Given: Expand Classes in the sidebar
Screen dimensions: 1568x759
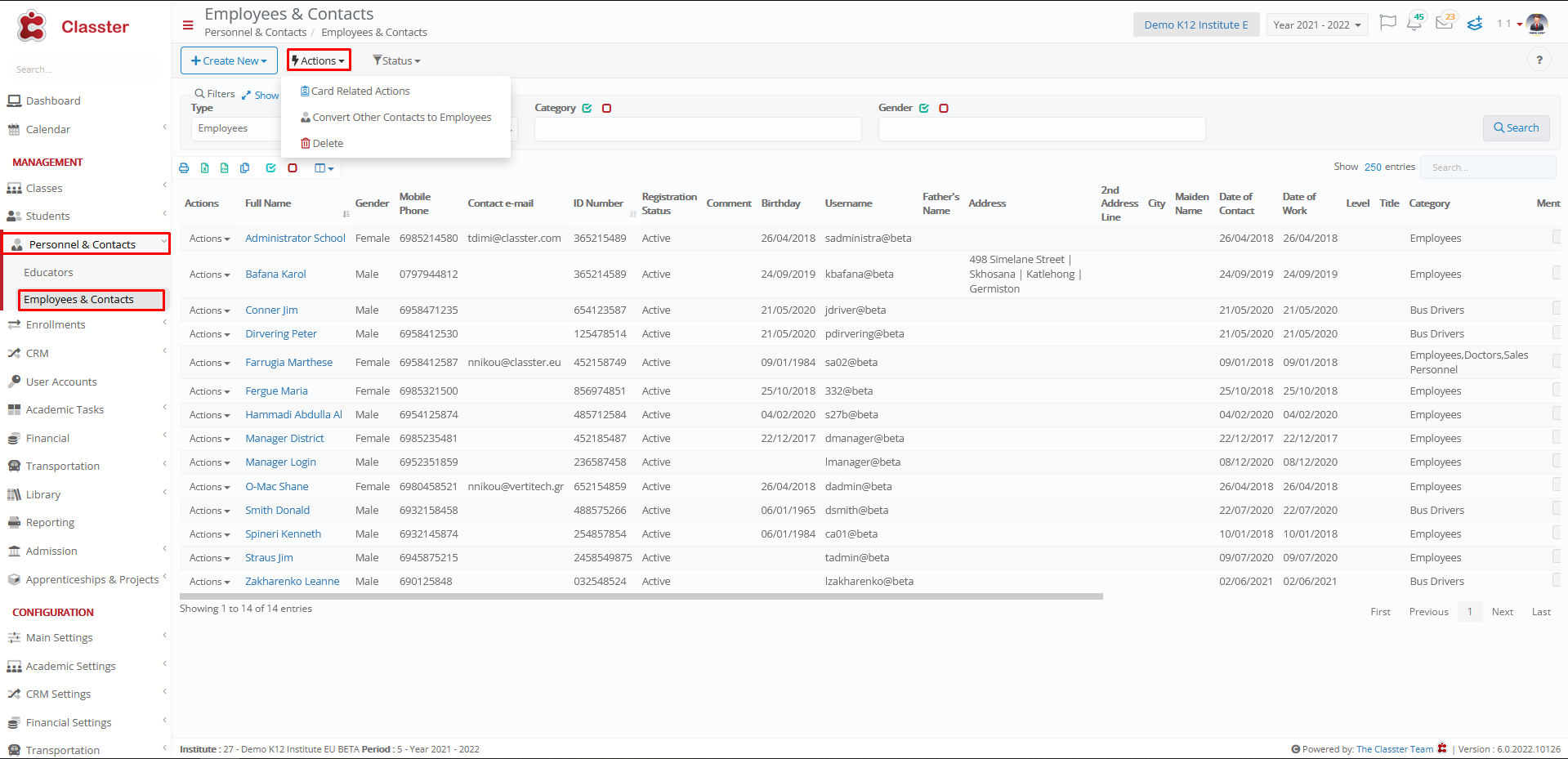Looking at the screenshot, I should pyautogui.click(x=86, y=188).
